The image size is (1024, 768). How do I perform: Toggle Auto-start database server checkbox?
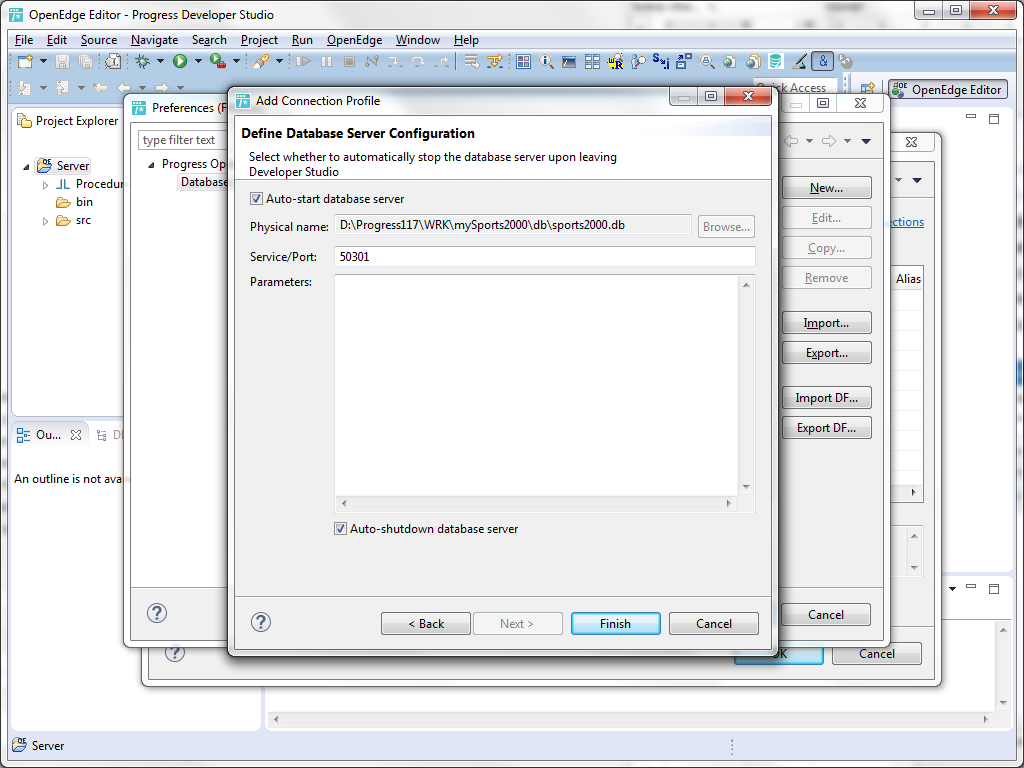click(x=257, y=199)
